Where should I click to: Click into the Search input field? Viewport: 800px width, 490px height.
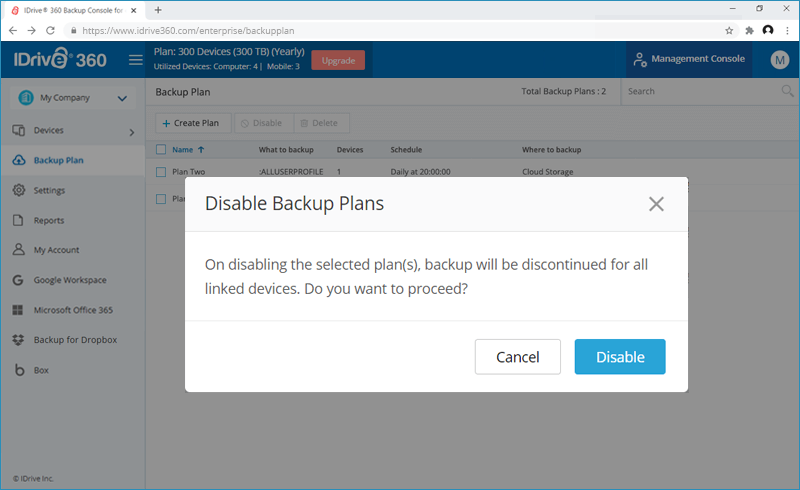[700, 91]
